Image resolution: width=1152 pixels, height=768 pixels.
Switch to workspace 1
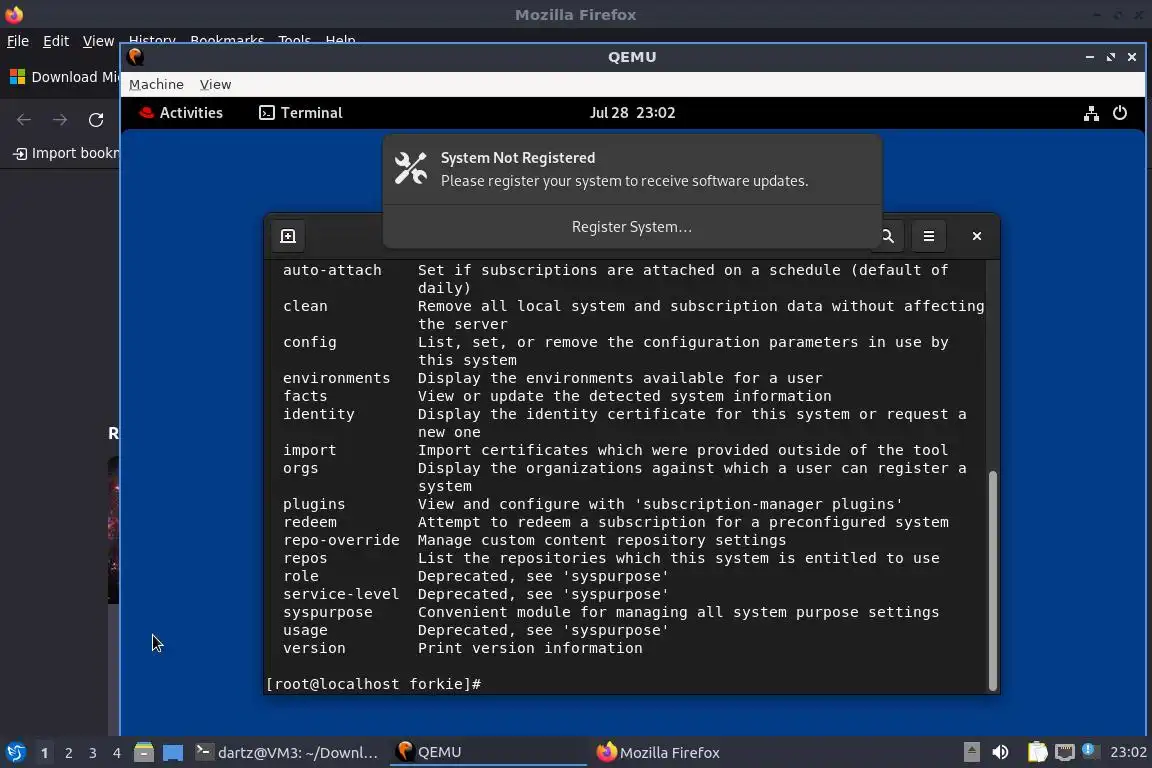[44, 753]
